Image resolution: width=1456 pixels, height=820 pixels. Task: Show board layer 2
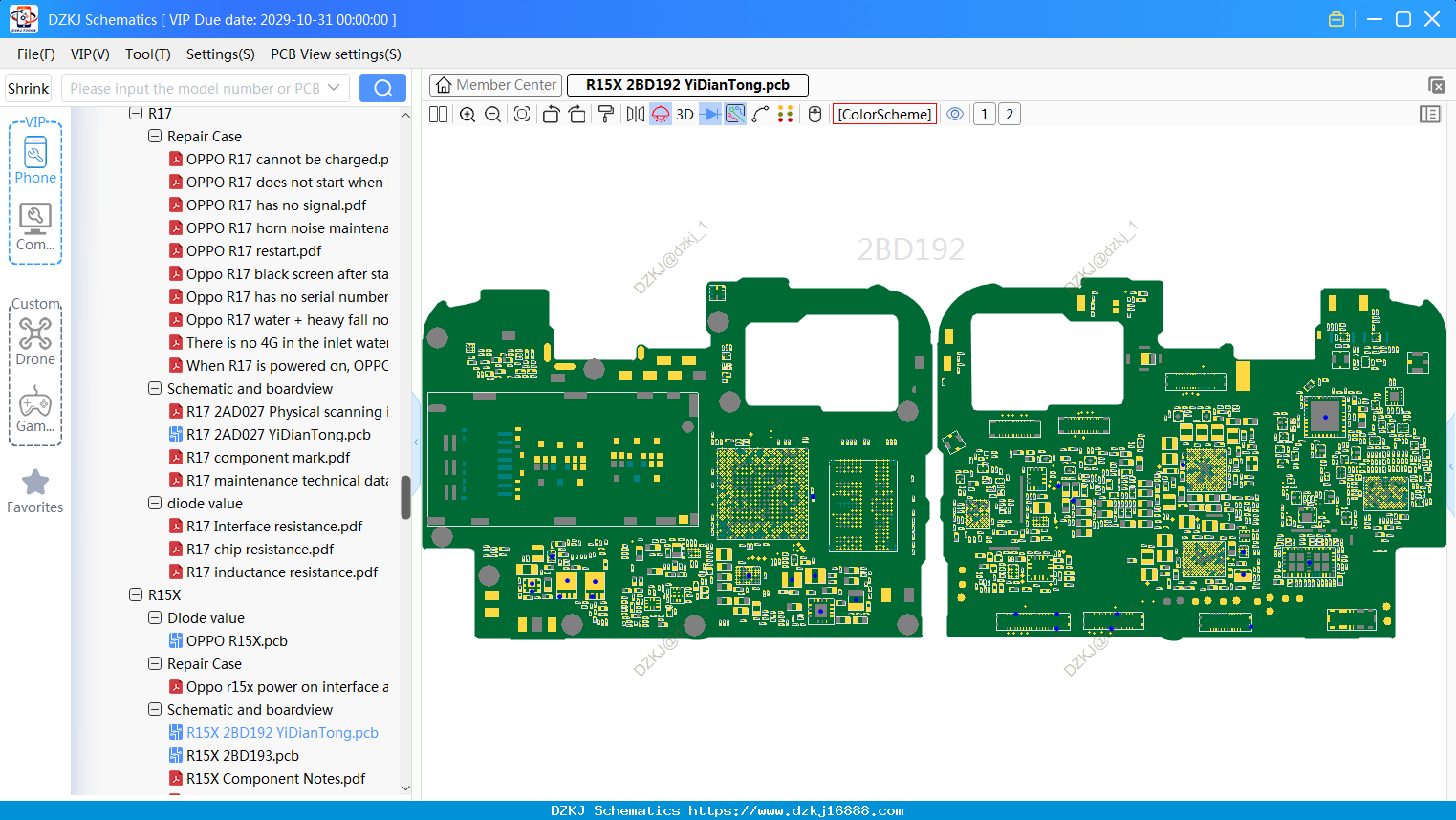(1010, 115)
